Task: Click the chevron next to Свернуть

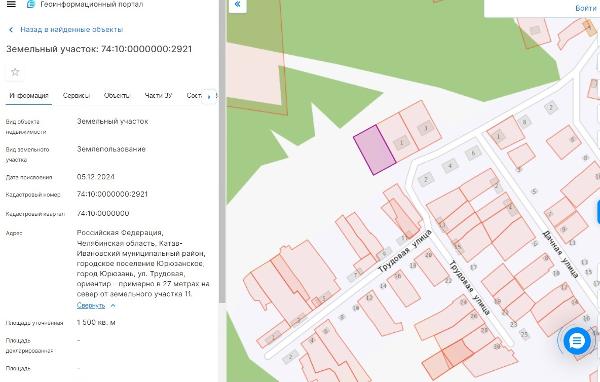Action: point(112,305)
